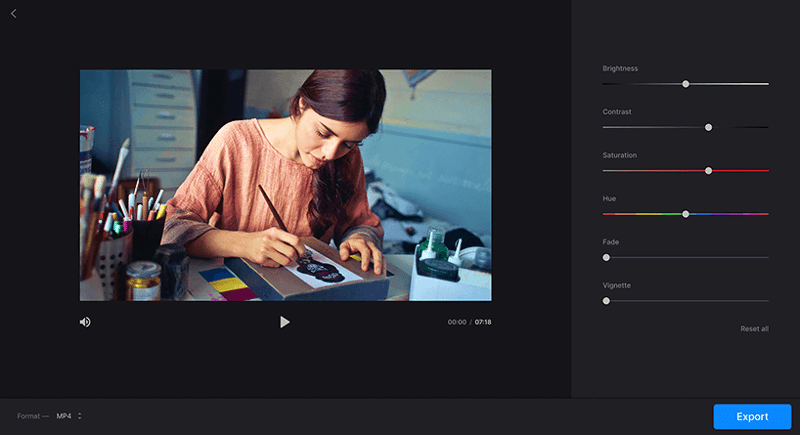Click the Brightness label

(x=620, y=69)
